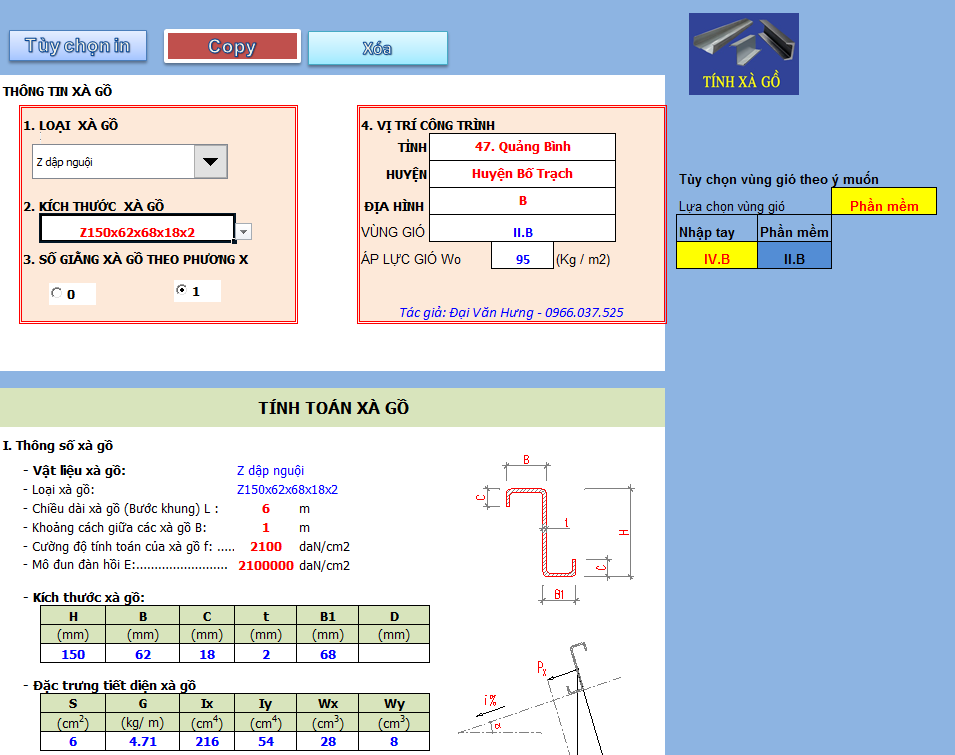
Task: Click the Ix value 216 cell
Action: 207,741
